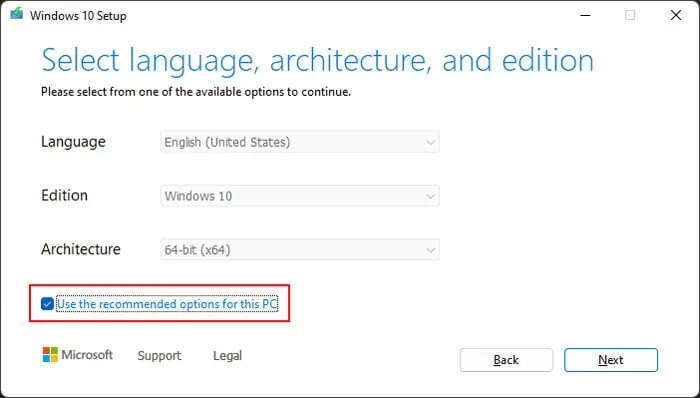
Task: Minimize the Windows 10 Setup window
Action: click(x=585, y=15)
